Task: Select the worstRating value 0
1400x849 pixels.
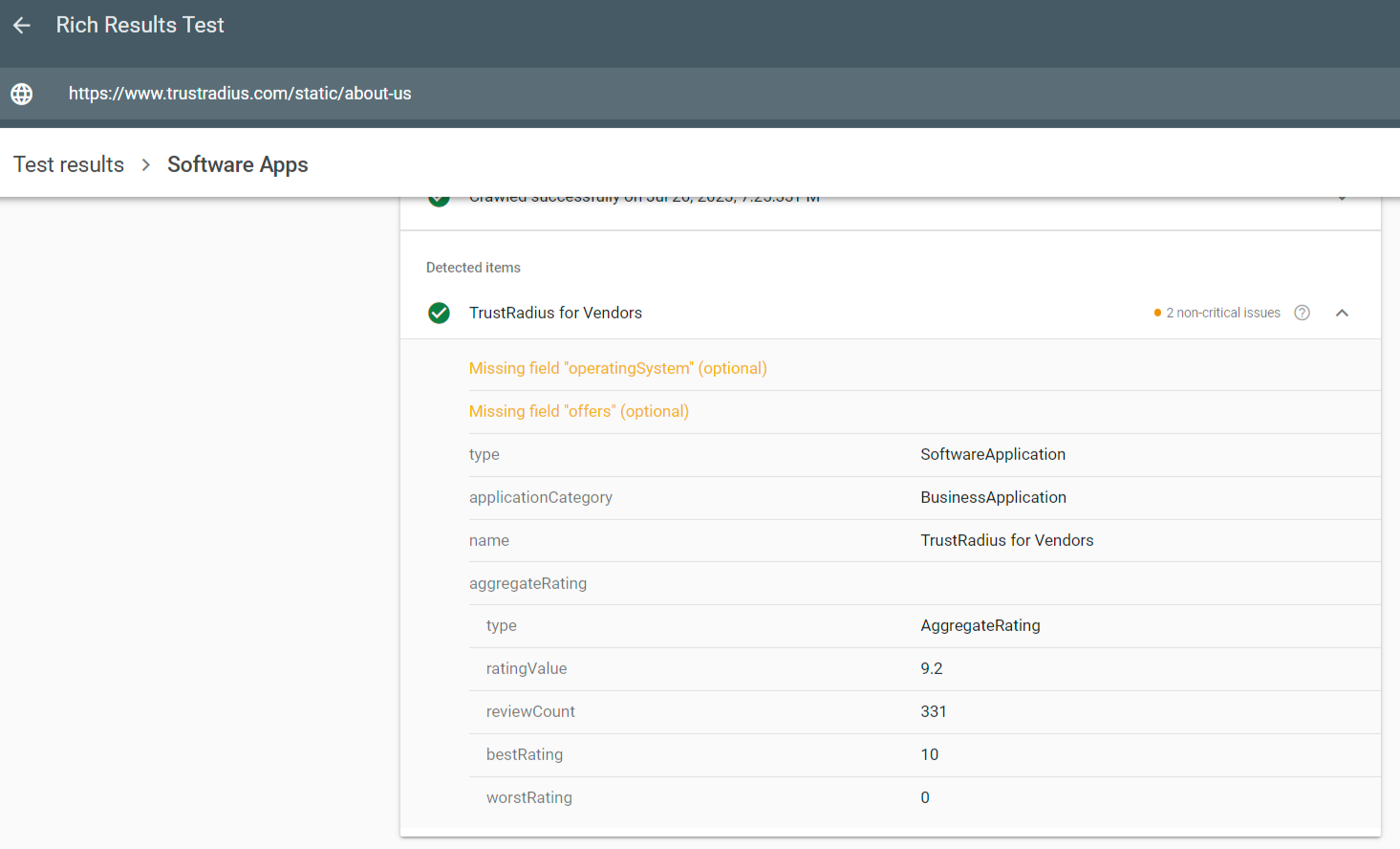Action: pos(925,797)
